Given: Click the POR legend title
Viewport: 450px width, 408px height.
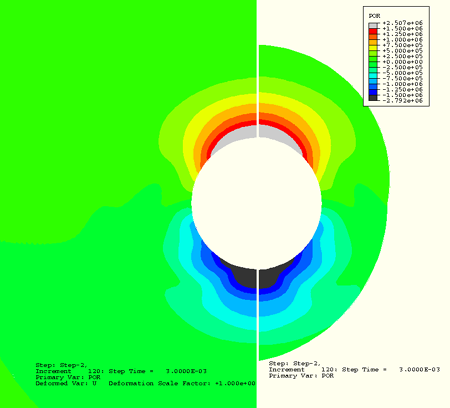Looking at the screenshot, I should [x=374, y=16].
